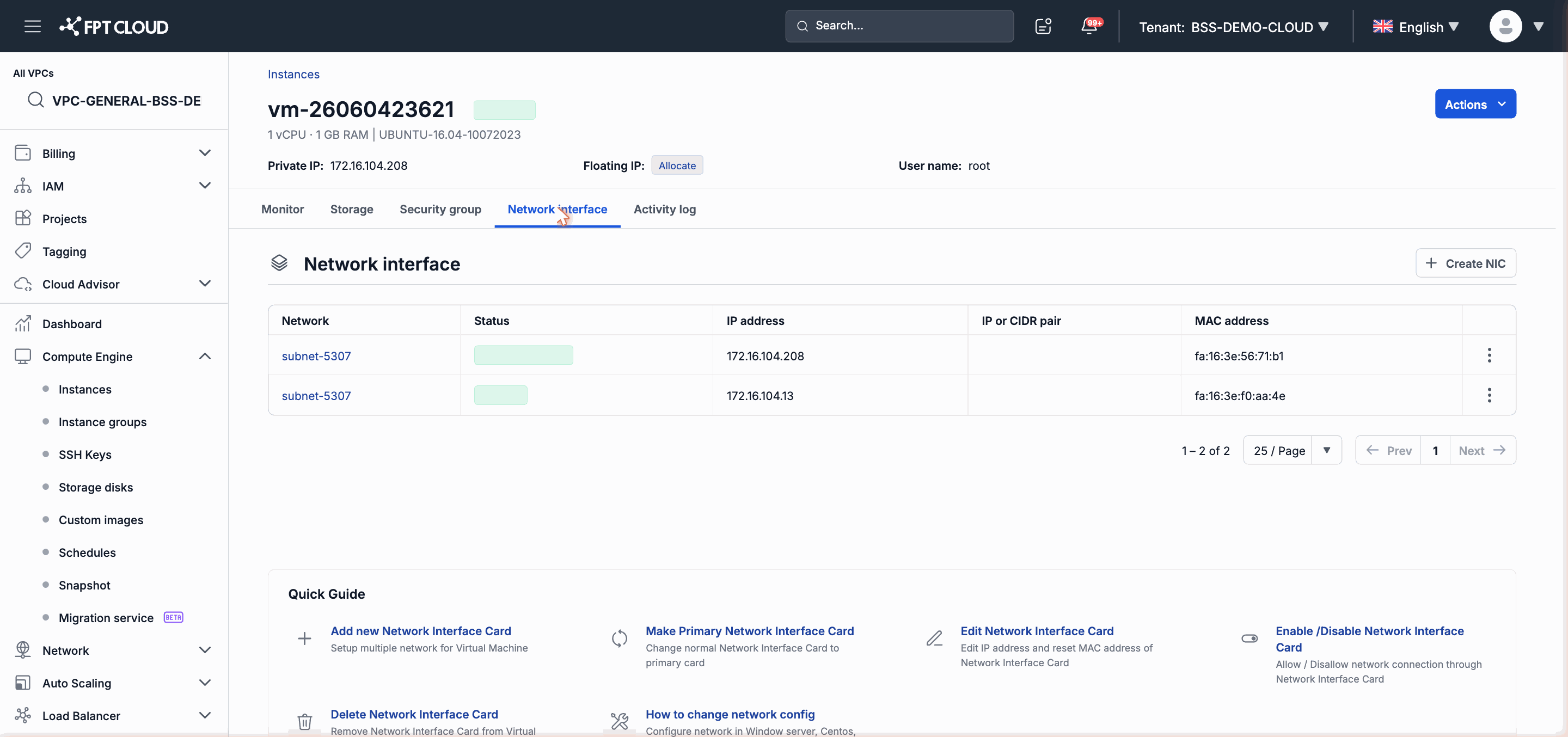The image size is (1568, 737).
Task: Open Delete Network Interface Card guide link
Action: (x=414, y=714)
